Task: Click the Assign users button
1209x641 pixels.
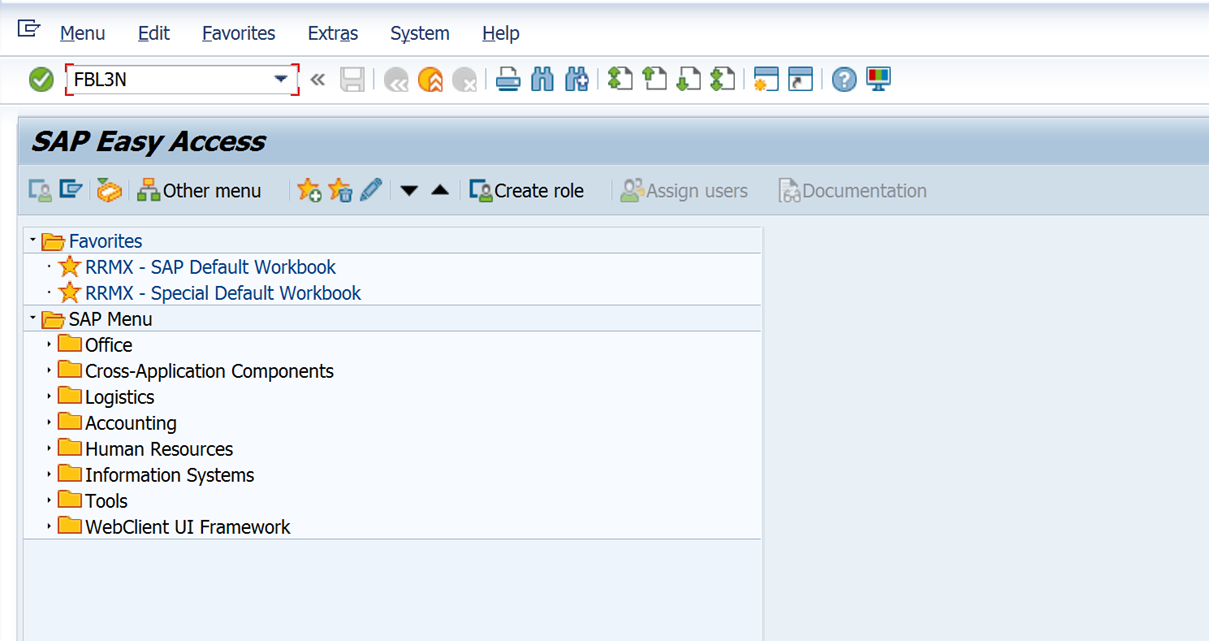Action: 684,190
